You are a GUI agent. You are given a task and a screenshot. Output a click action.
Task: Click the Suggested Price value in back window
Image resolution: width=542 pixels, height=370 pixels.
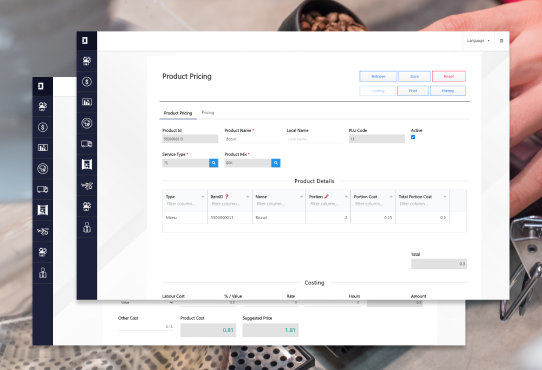pos(270,330)
